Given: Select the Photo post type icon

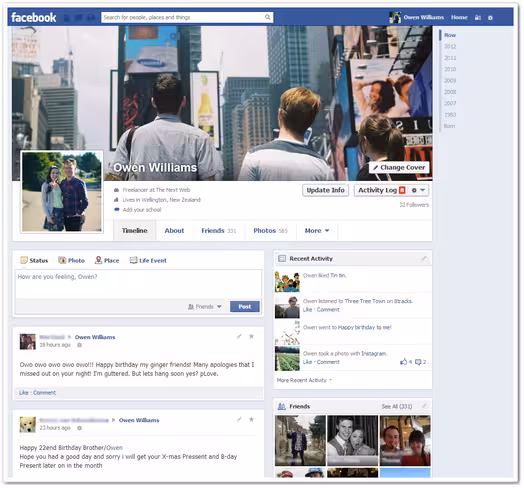Looking at the screenshot, I should click(62, 260).
